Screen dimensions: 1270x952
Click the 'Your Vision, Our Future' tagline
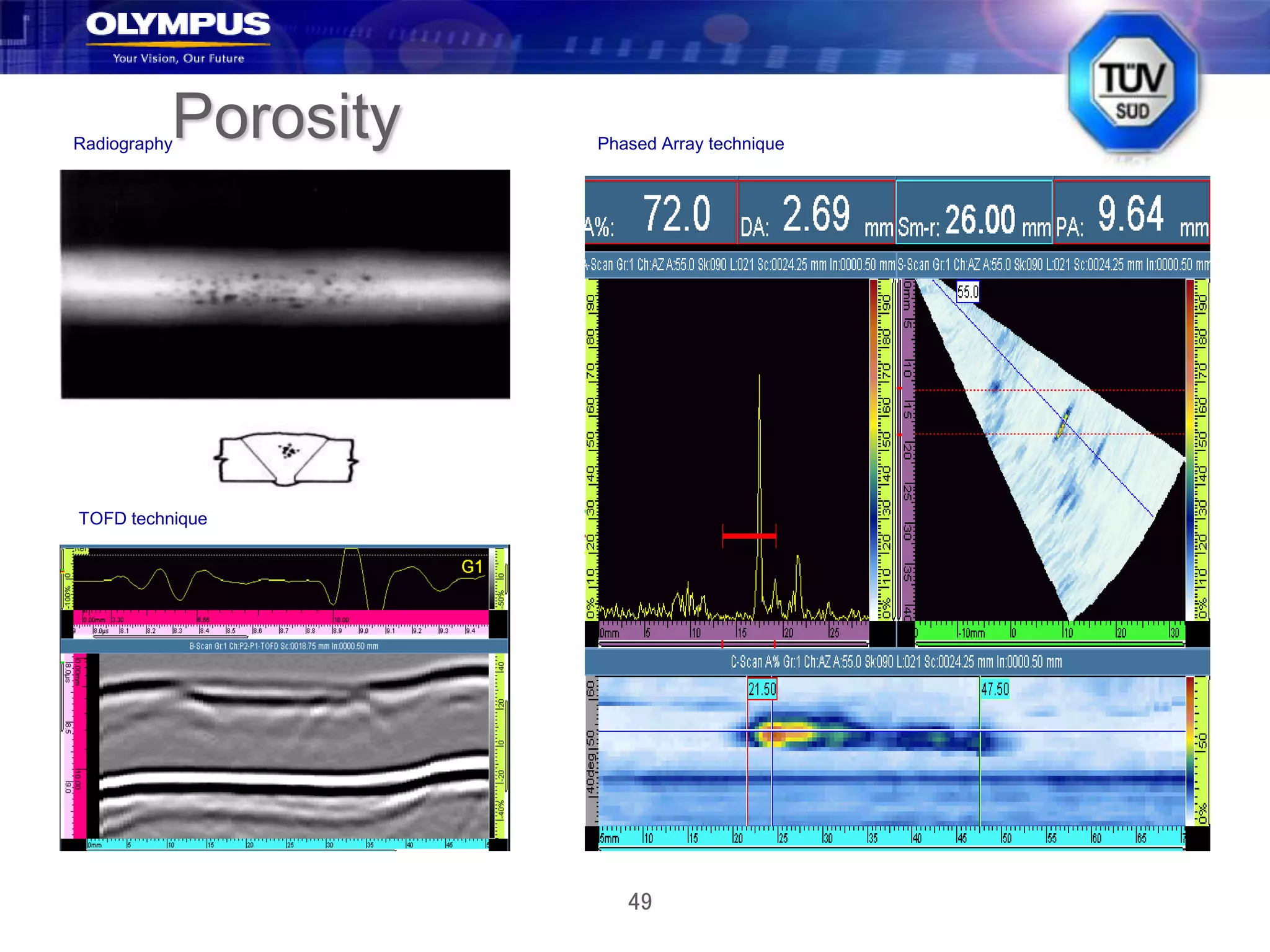pos(179,58)
